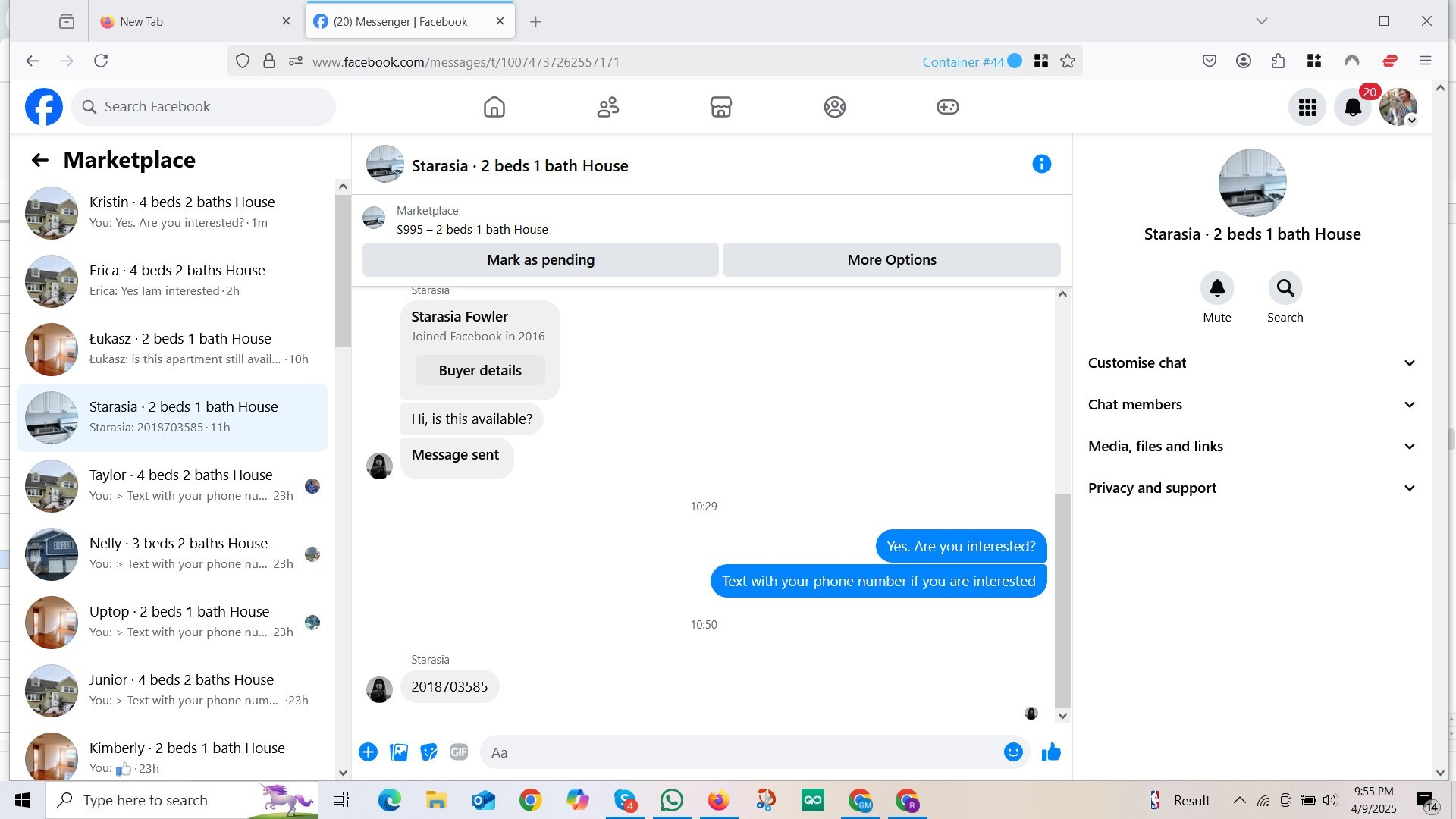Viewport: 1456px width, 819px height.
Task: Open the Friends icon in top navigation
Action: click(607, 107)
